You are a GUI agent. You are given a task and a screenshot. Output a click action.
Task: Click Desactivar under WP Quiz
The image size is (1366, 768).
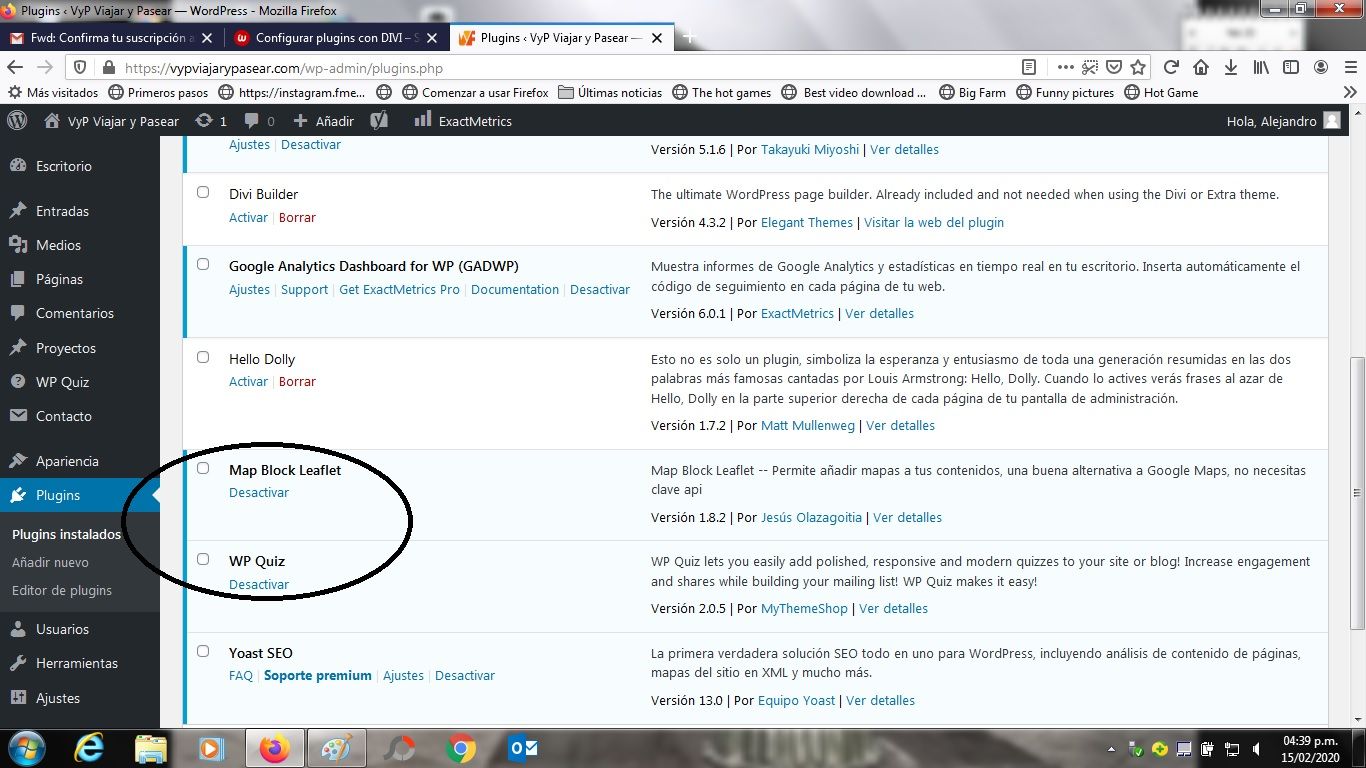click(x=259, y=584)
